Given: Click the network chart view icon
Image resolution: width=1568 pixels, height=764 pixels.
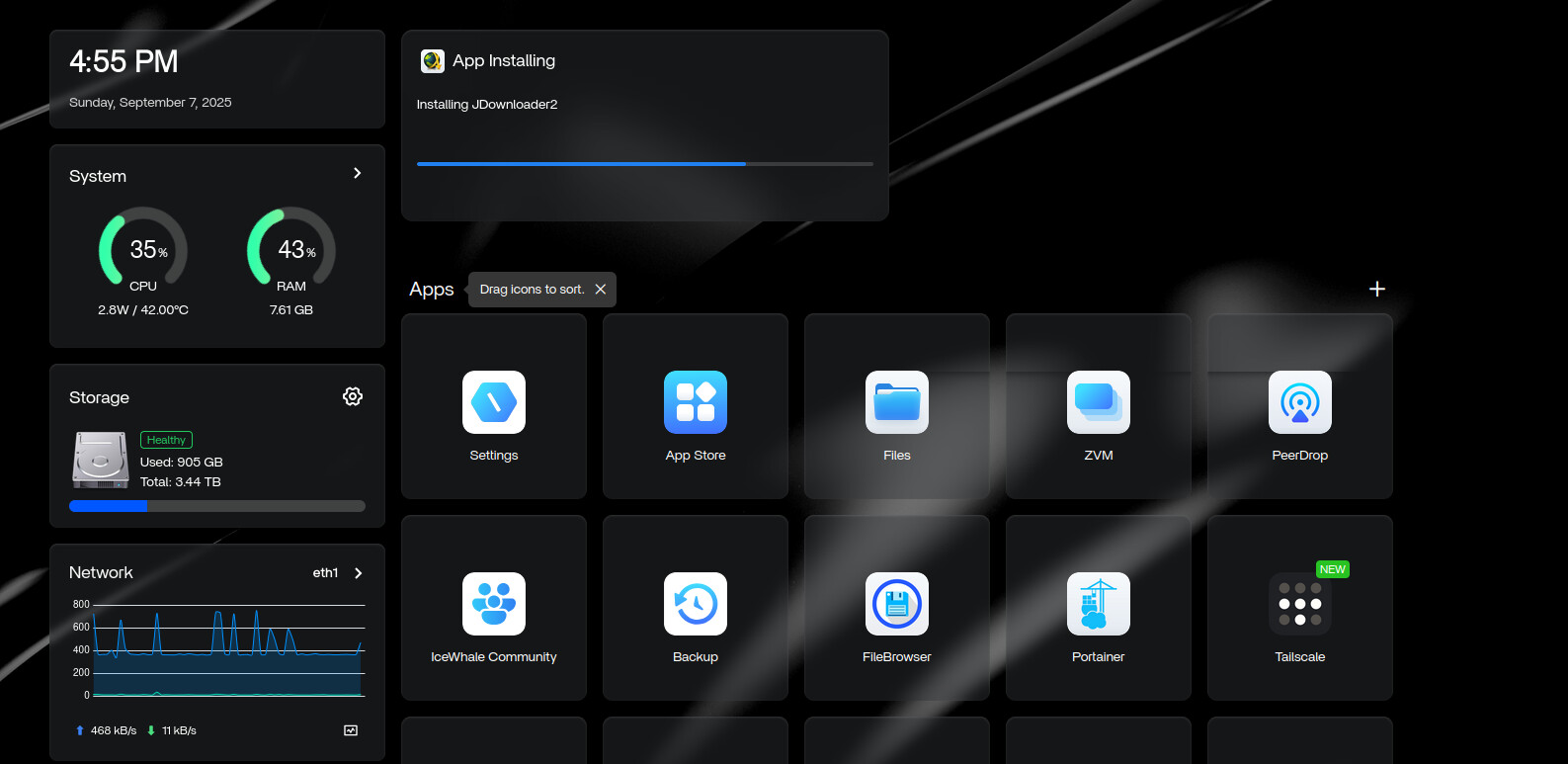Looking at the screenshot, I should click(x=351, y=730).
